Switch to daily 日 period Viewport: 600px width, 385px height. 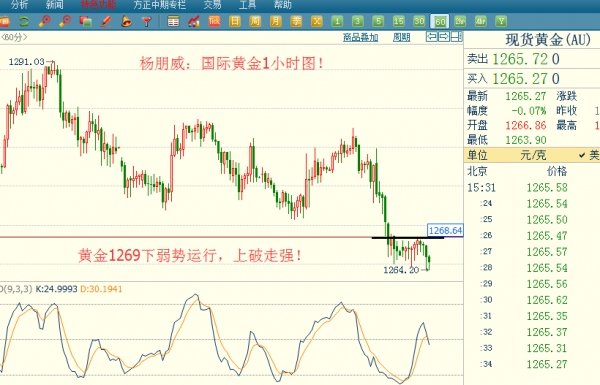point(235,21)
